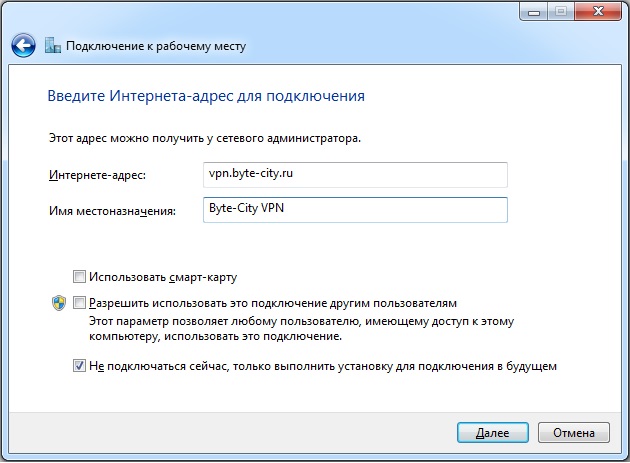Tick the 'Разрешить использовать это подключение' checkbox
This screenshot has width=630, height=463.
pyautogui.click(x=80, y=302)
